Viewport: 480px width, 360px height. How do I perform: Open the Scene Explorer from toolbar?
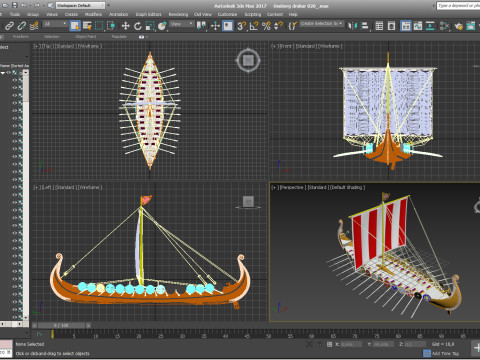379,26
